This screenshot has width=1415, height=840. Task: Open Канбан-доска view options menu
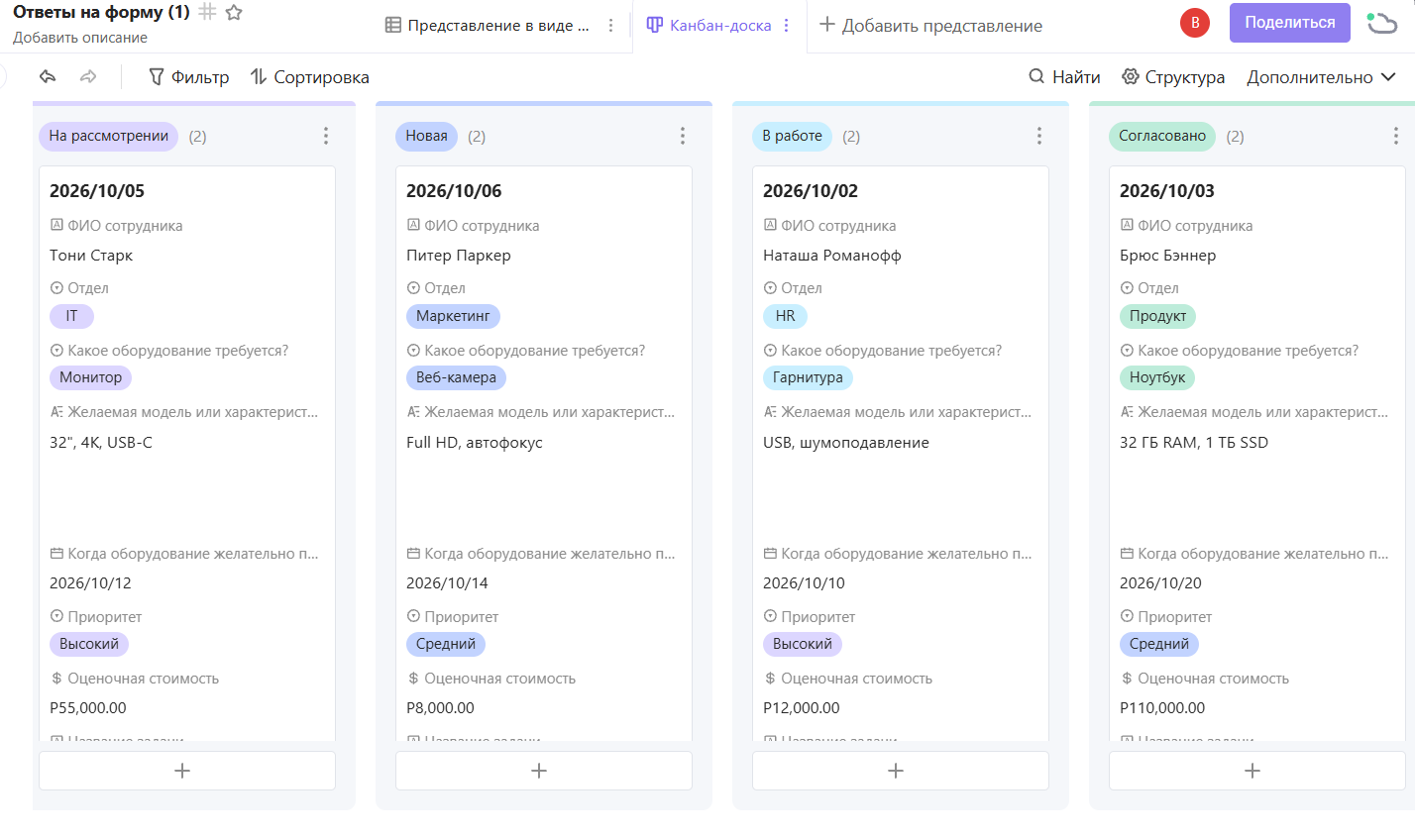[x=787, y=26]
